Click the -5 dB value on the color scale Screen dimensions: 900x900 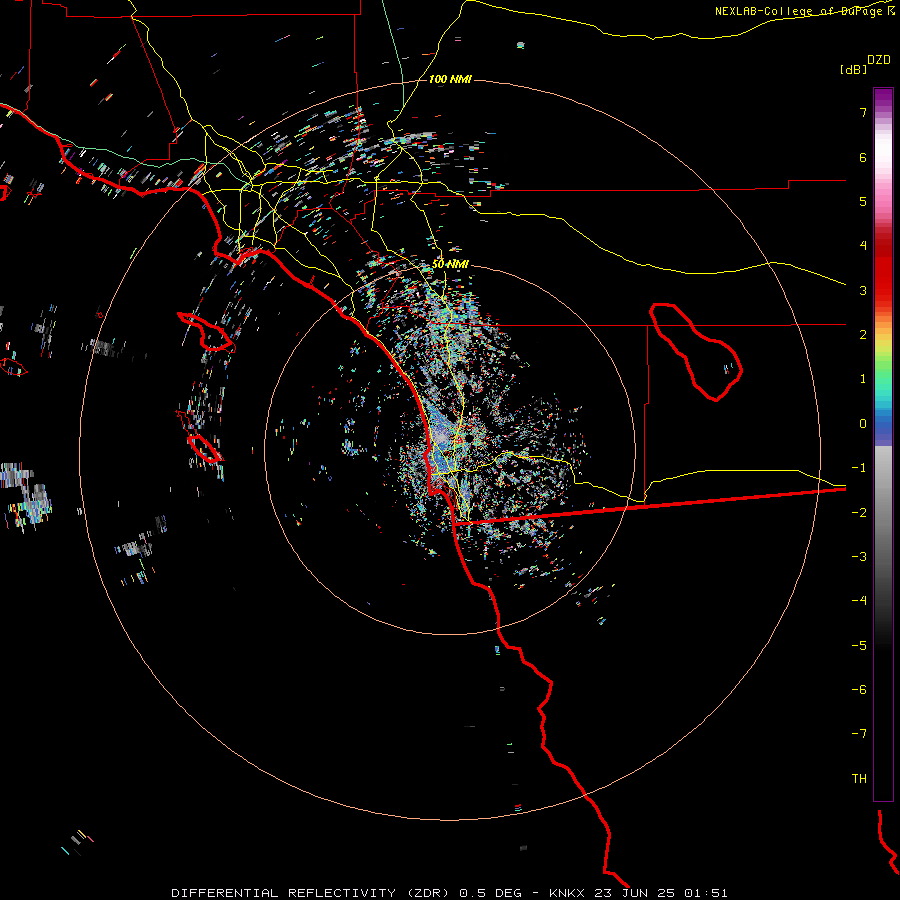[859, 645]
